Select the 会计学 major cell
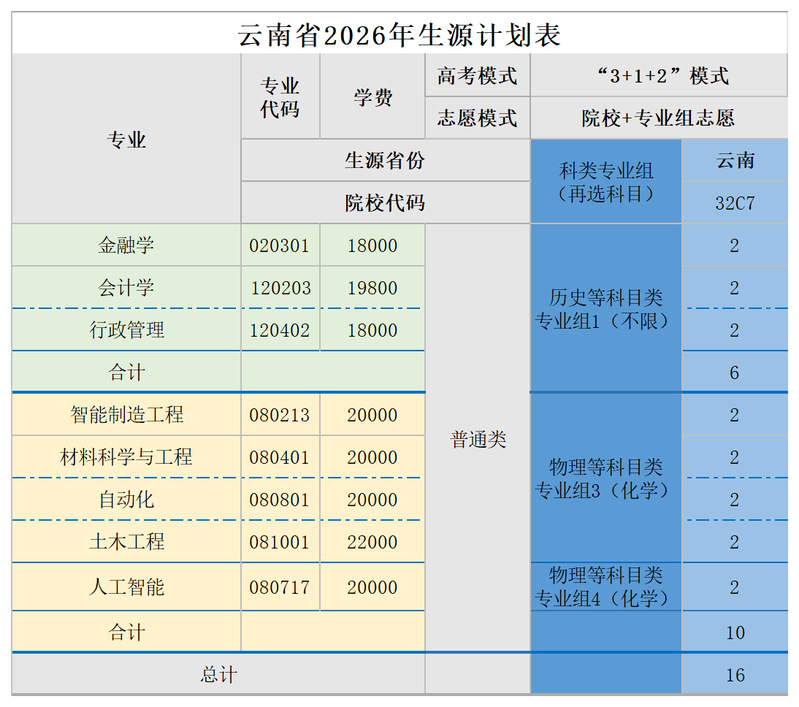799x707 pixels. point(126,287)
